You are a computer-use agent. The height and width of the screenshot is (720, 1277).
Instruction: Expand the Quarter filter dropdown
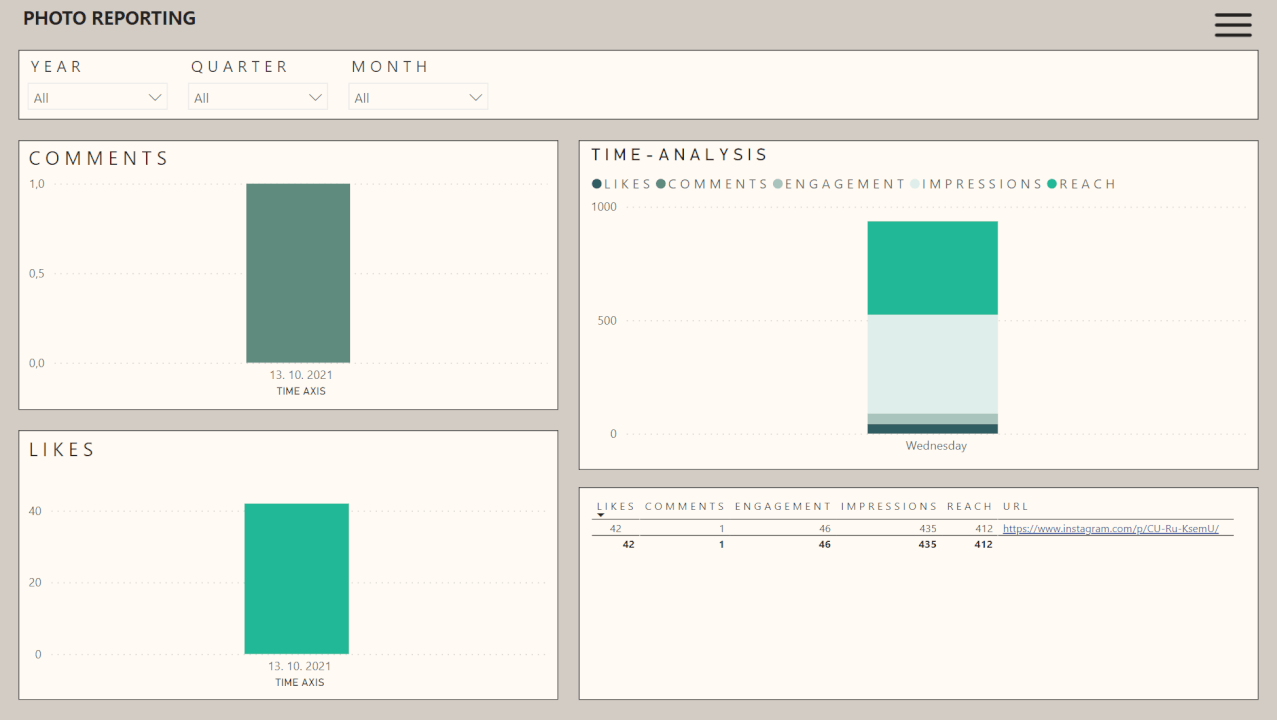coord(258,97)
